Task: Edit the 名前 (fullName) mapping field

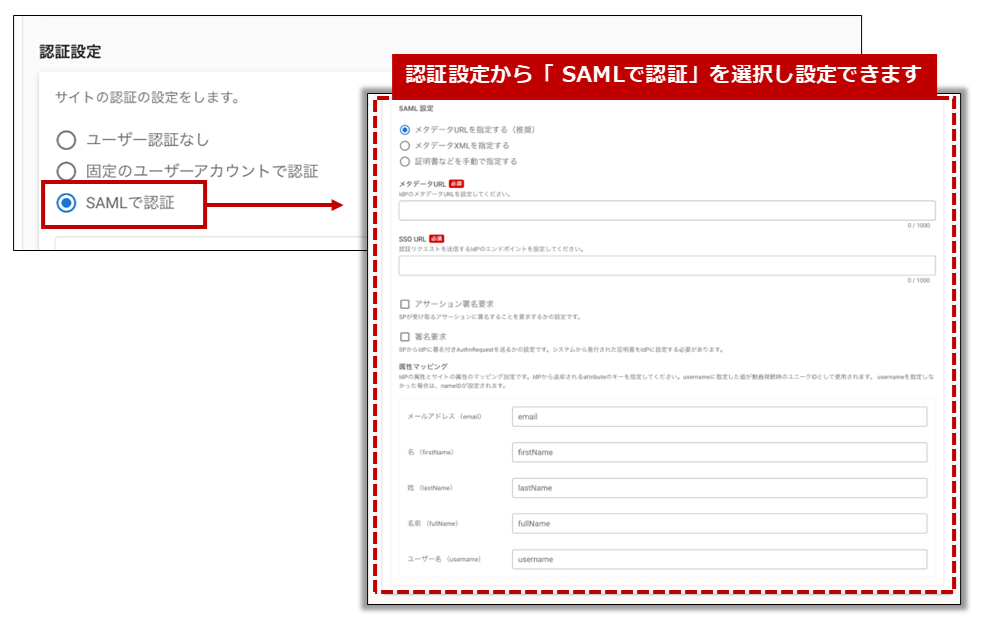Action: click(719, 524)
